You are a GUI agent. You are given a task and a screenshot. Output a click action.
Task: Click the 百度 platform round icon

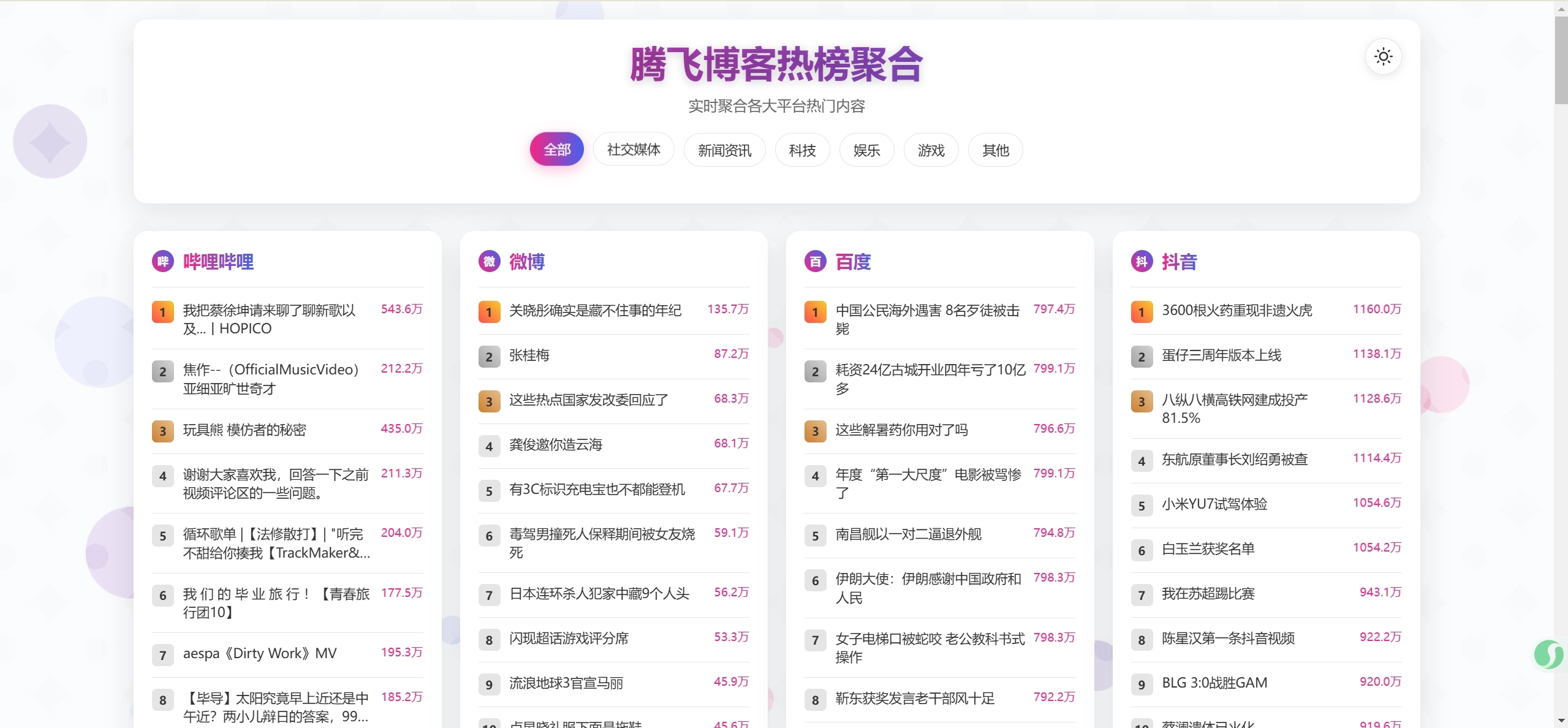coord(816,262)
